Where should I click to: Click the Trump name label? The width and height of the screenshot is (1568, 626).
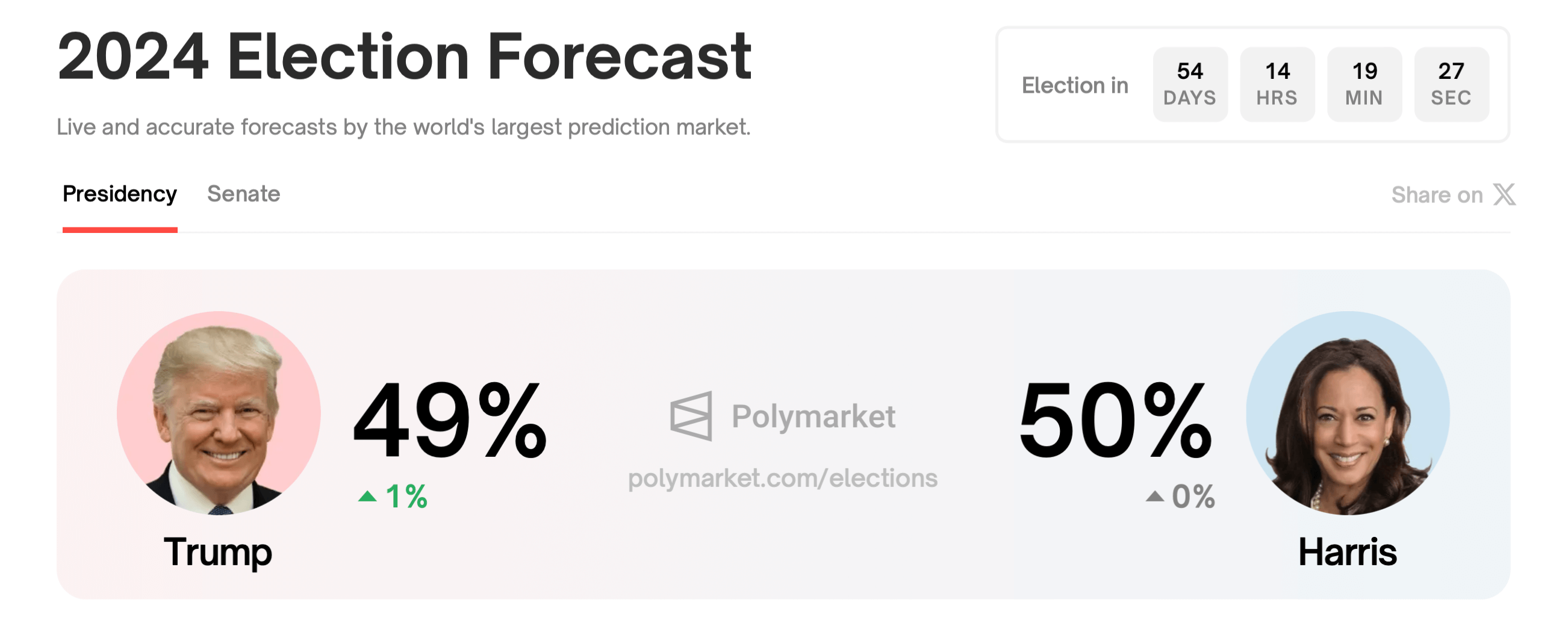pos(218,552)
